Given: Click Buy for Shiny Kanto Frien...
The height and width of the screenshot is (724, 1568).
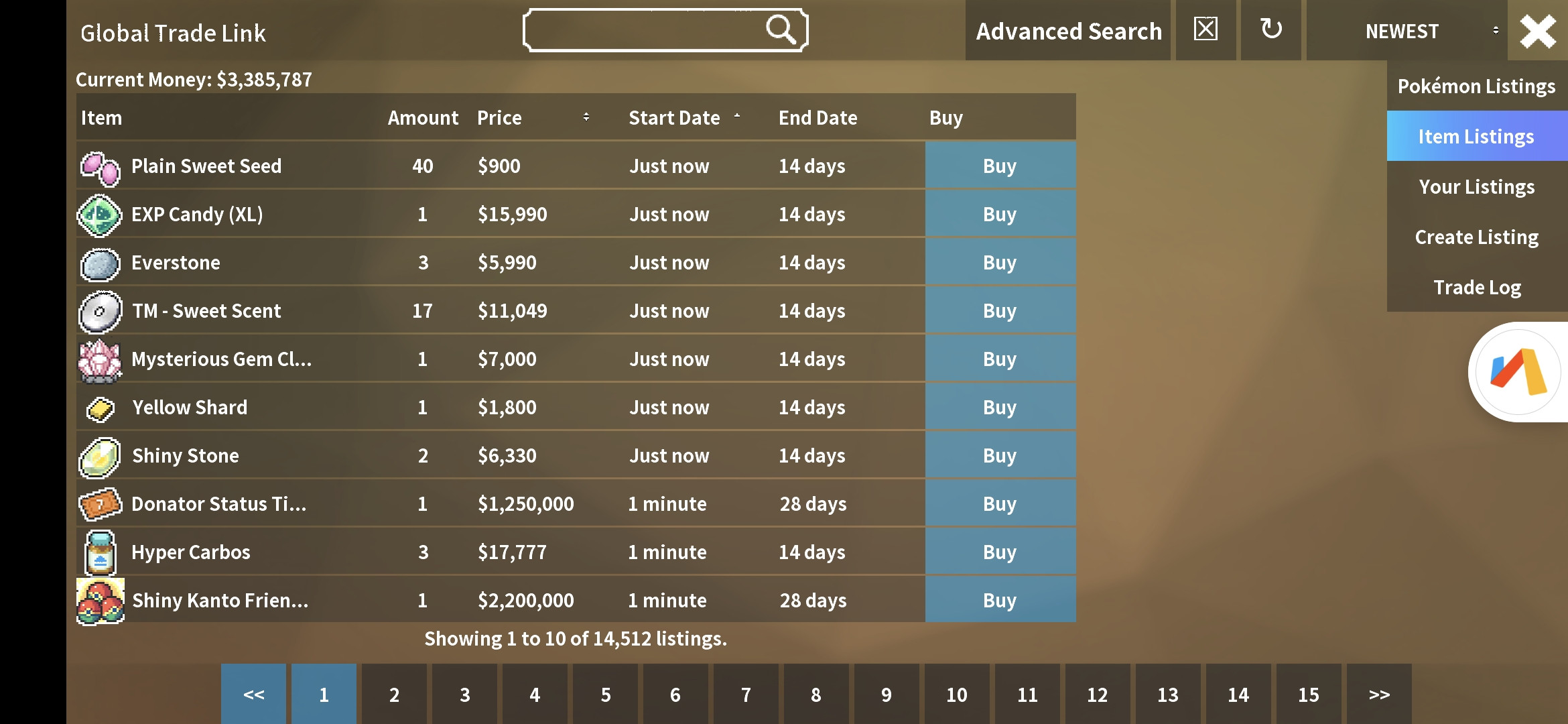Looking at the screenshot, I should (998, 599).
